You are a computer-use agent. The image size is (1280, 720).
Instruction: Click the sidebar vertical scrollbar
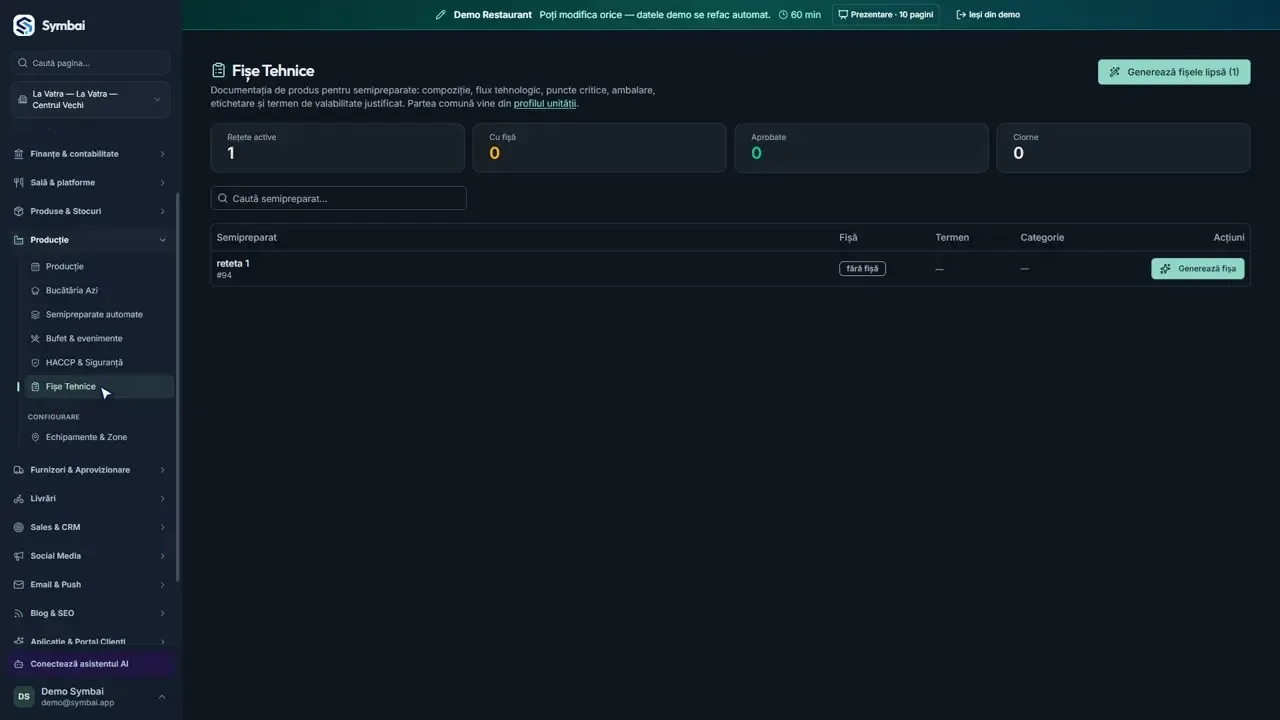178,388
